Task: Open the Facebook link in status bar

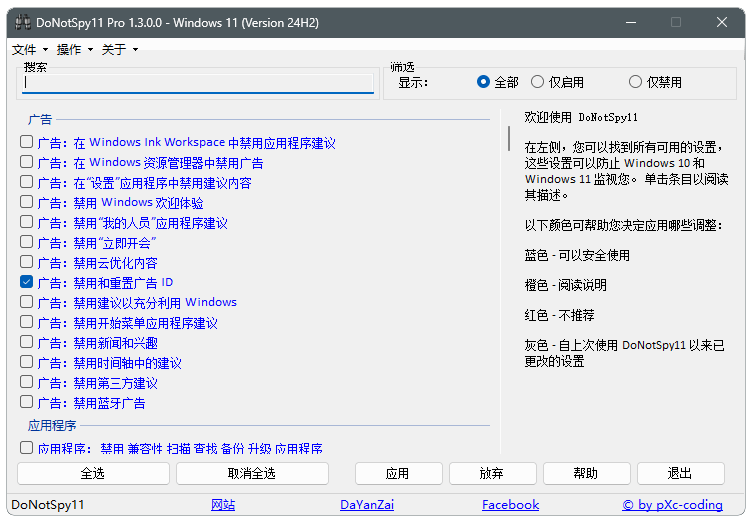Action: (510, 505)
